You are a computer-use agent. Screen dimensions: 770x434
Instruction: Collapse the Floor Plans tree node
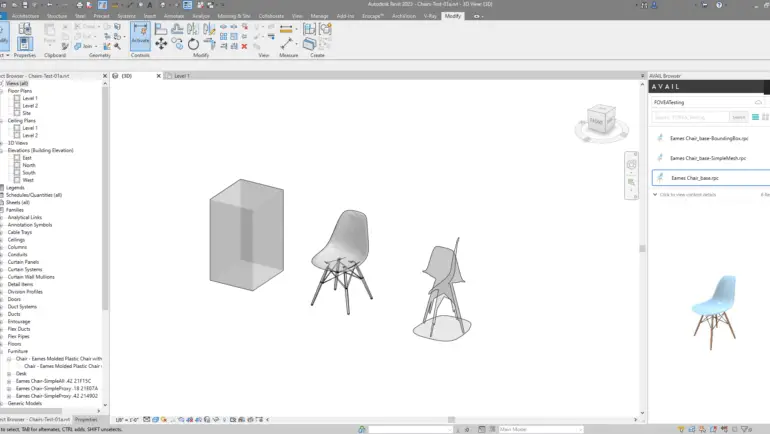(x=4, y=91)
